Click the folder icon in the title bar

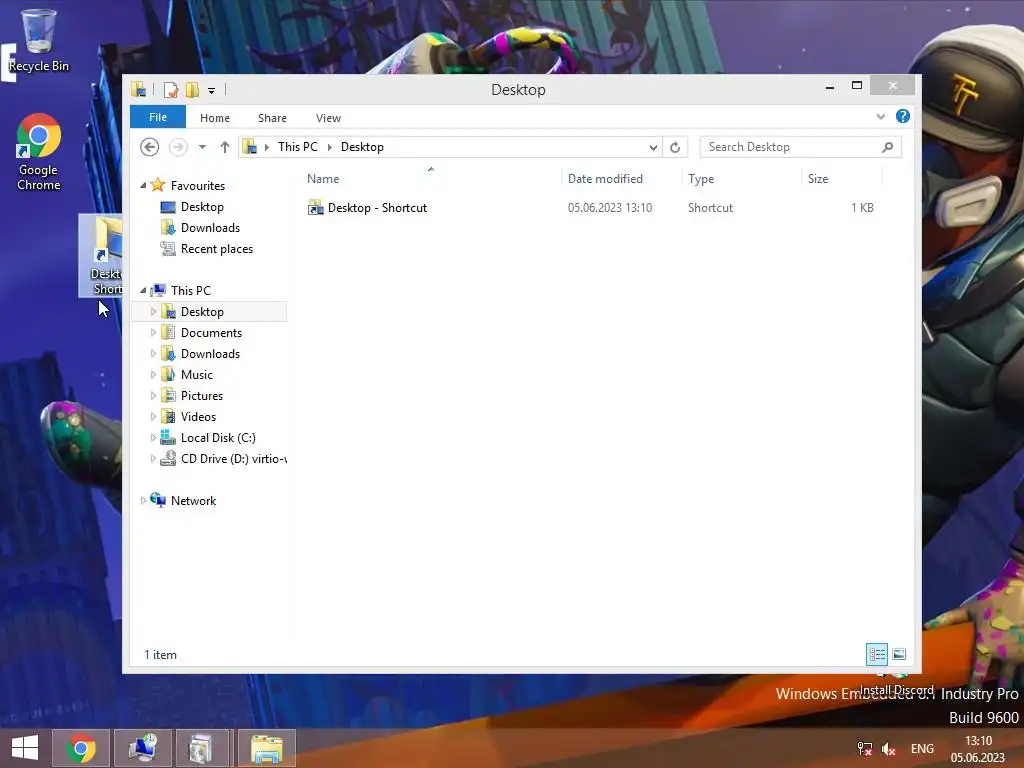138,89
